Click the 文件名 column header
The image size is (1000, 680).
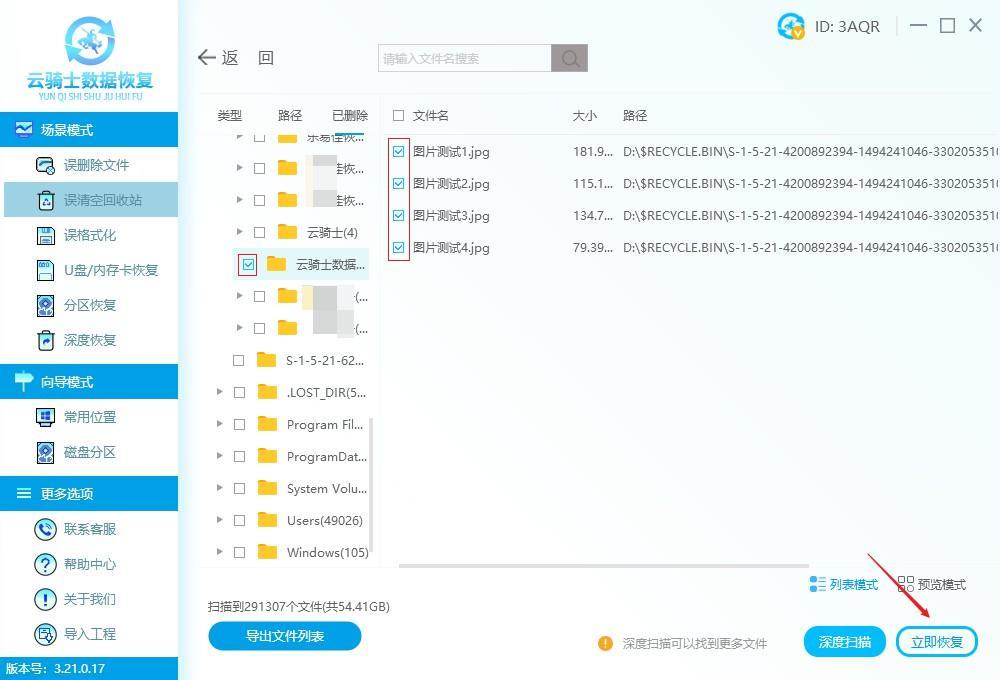pos(430,115)
